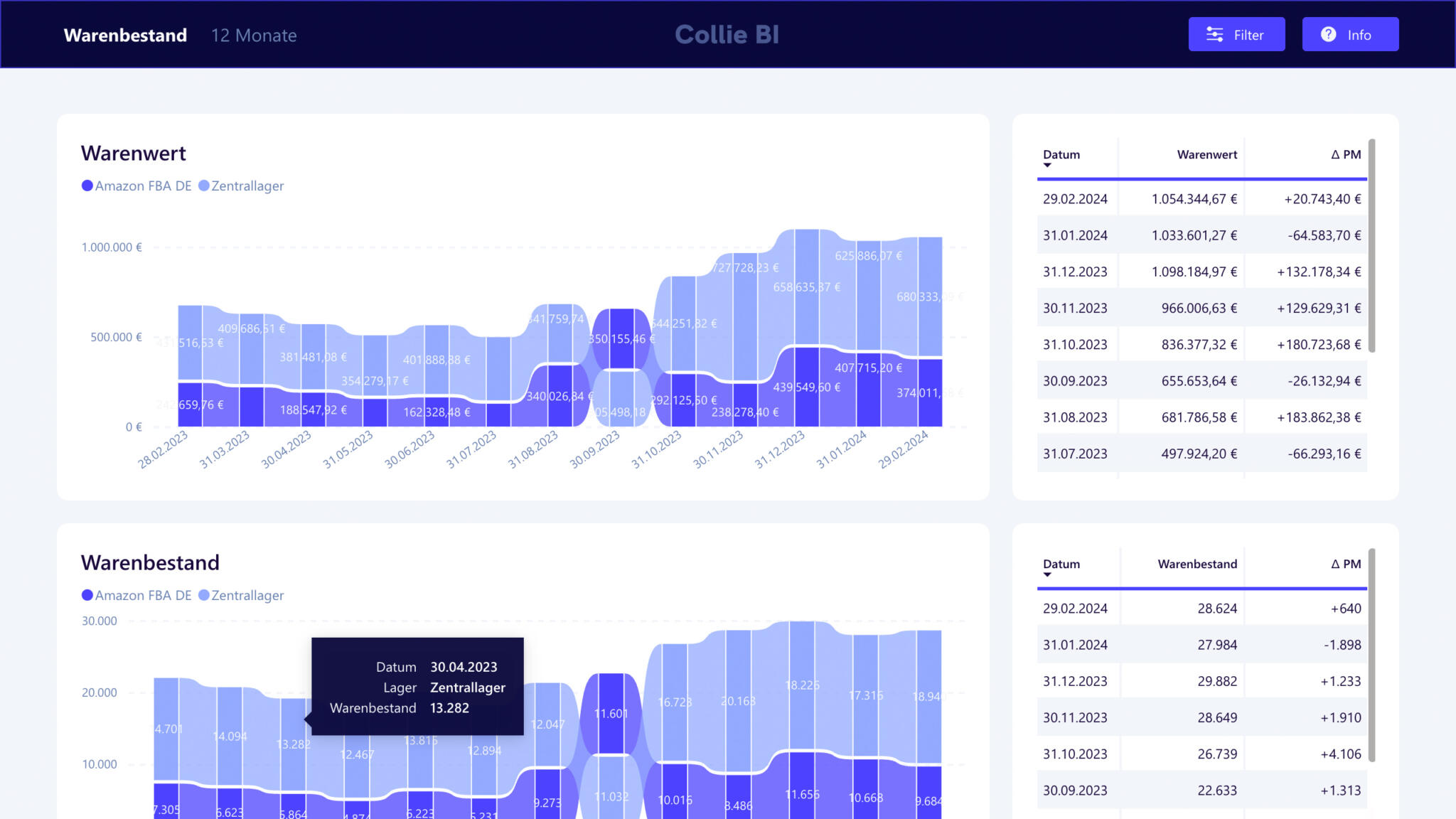Click the 11.601 Warenbestand bar segment
This screenshot has height=819, width=1456.
611,714
